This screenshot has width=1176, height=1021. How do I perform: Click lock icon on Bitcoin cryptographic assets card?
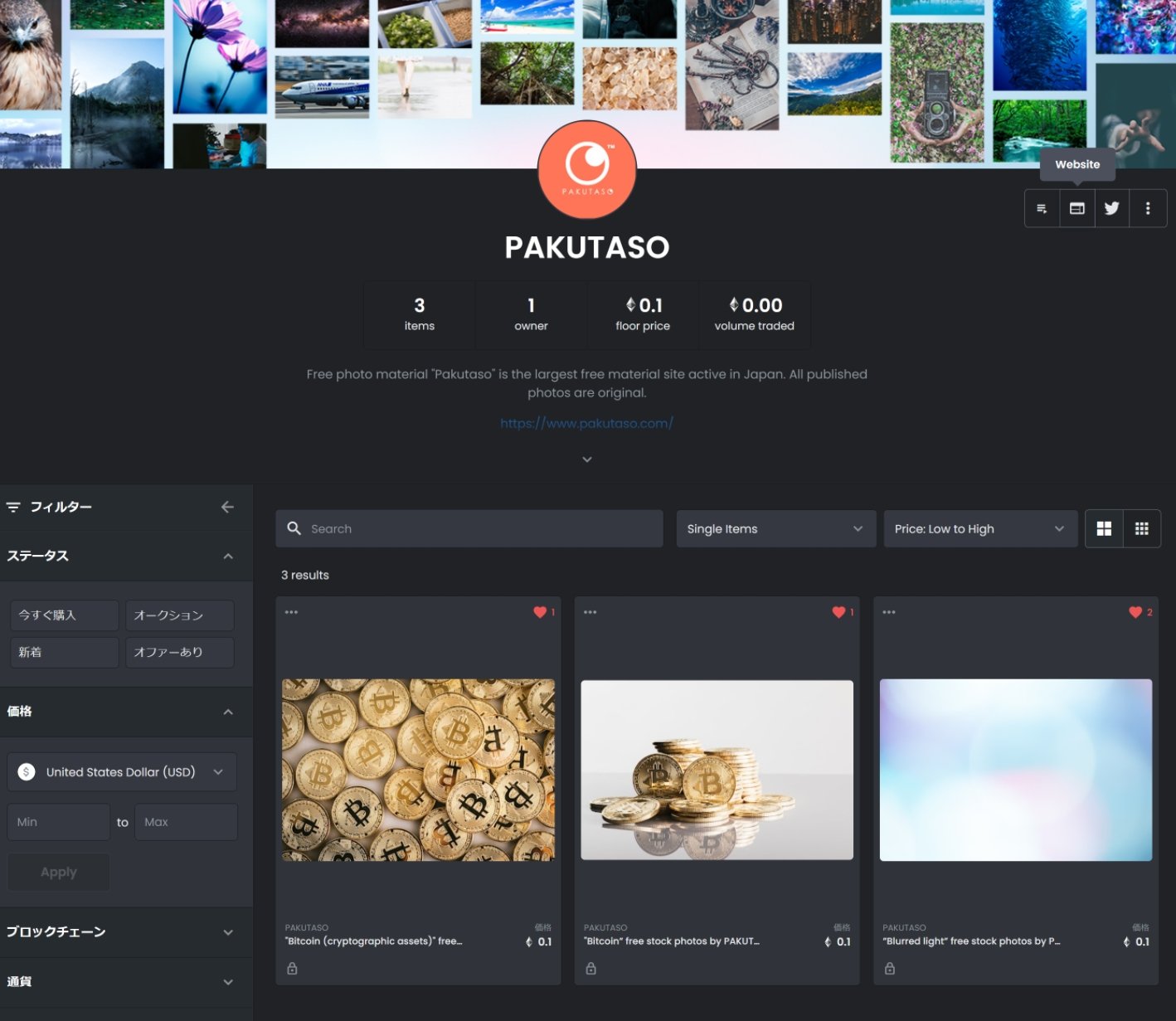292,968
